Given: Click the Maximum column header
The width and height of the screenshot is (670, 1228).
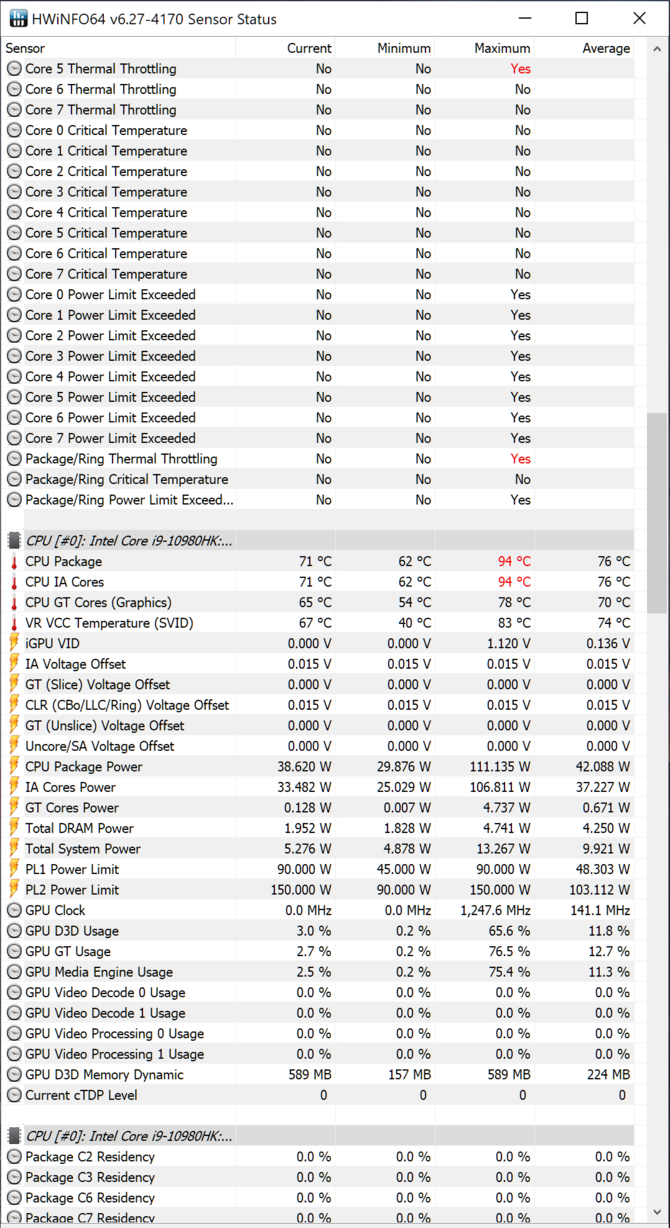Looking at the screenshot, I should coord(485,48).
